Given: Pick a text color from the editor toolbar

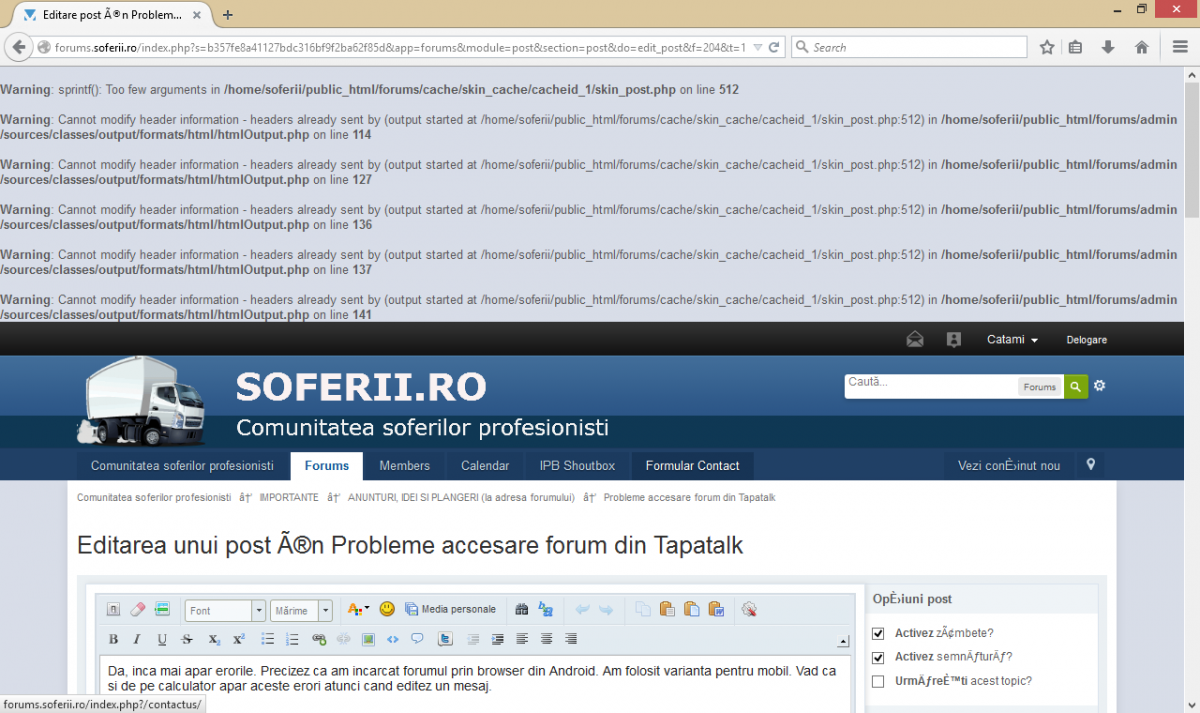Looking at the screenshot, I should (x=357, y=609).
